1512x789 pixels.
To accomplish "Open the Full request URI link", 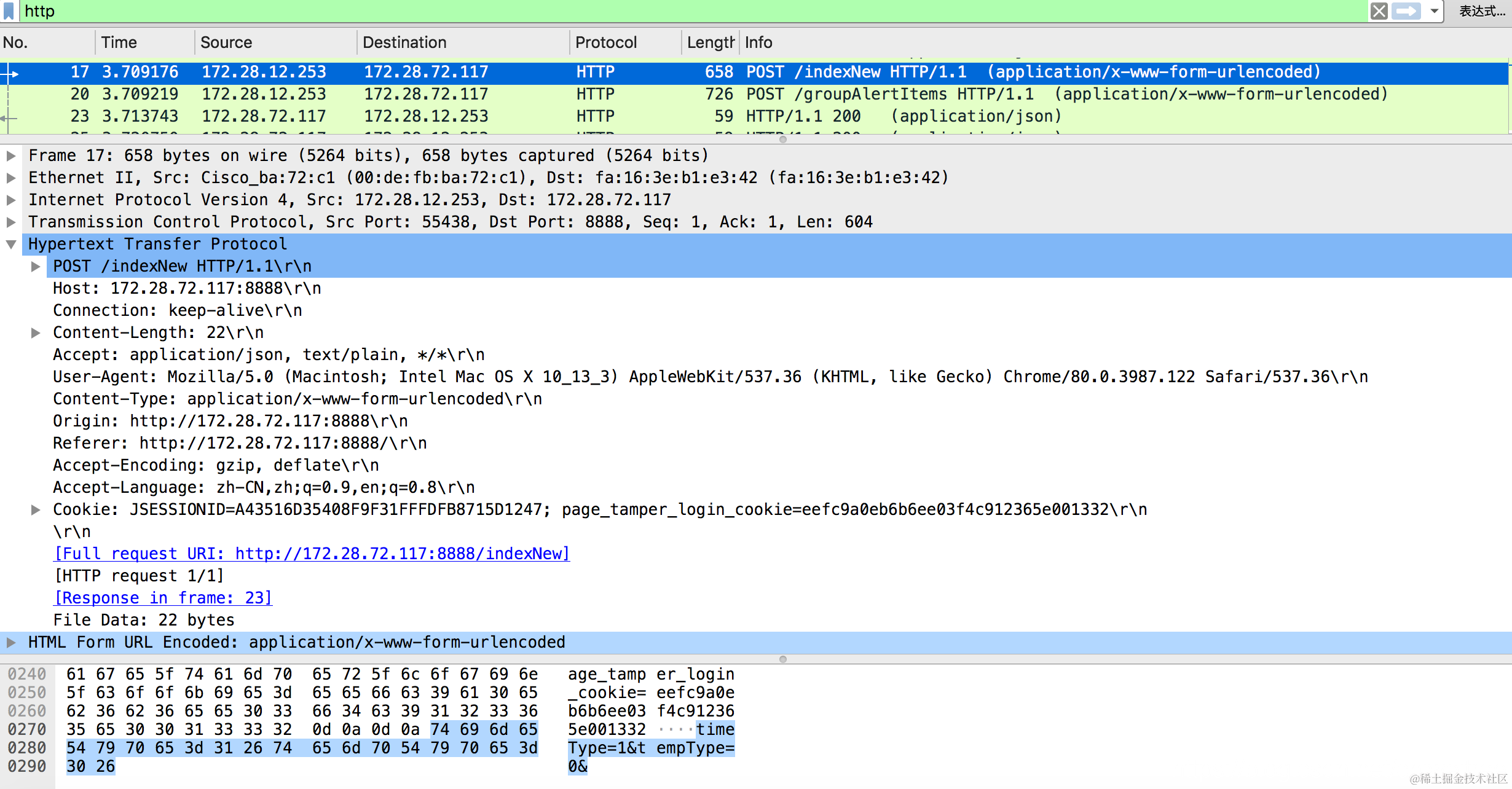I will coord(312,554).
